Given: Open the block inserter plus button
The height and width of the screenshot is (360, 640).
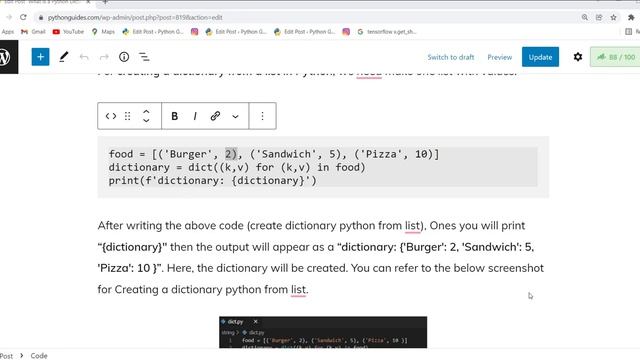Looking at the screenshot, I should pyautogui.click(x=40, y=57).
